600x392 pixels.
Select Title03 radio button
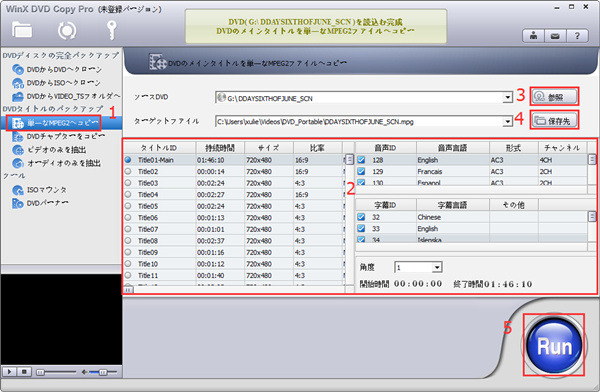tap(128, 183)
